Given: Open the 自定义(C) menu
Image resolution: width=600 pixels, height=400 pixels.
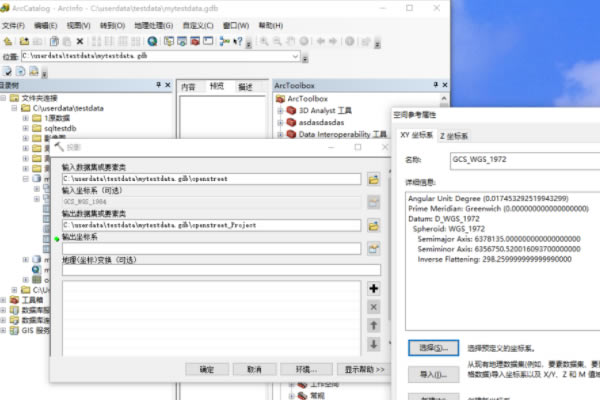Looking at the screenshot, I should point(198,26).
